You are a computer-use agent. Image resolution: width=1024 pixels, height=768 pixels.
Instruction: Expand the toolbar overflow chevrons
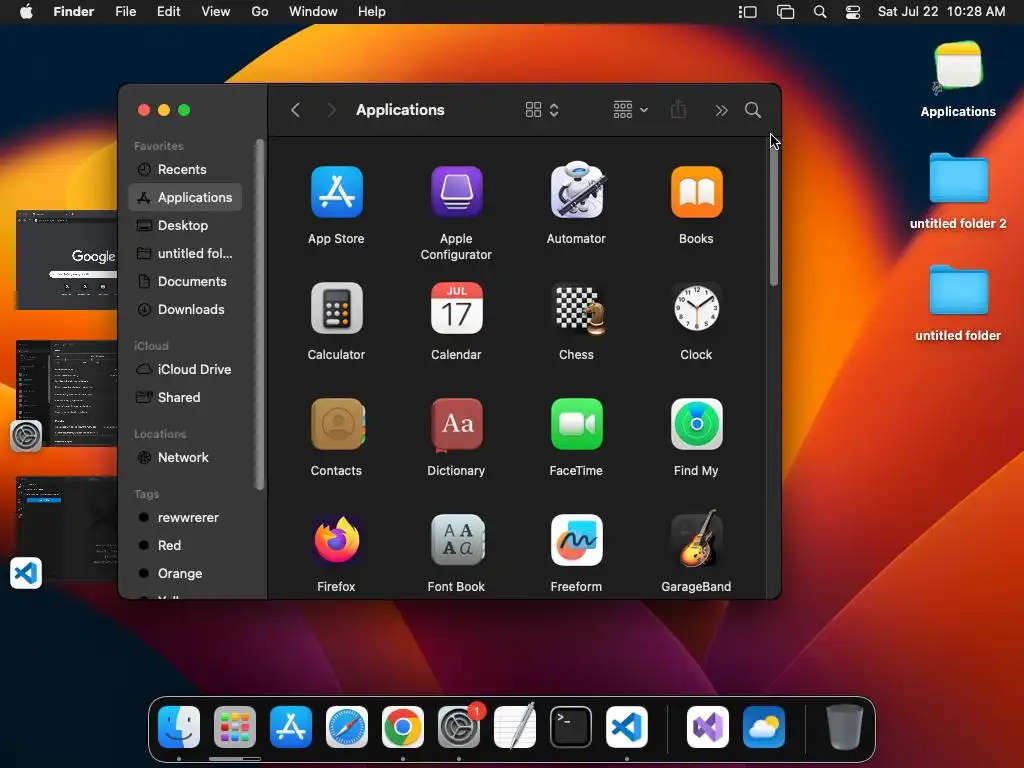pyautogui.click(x=721, y=110)
